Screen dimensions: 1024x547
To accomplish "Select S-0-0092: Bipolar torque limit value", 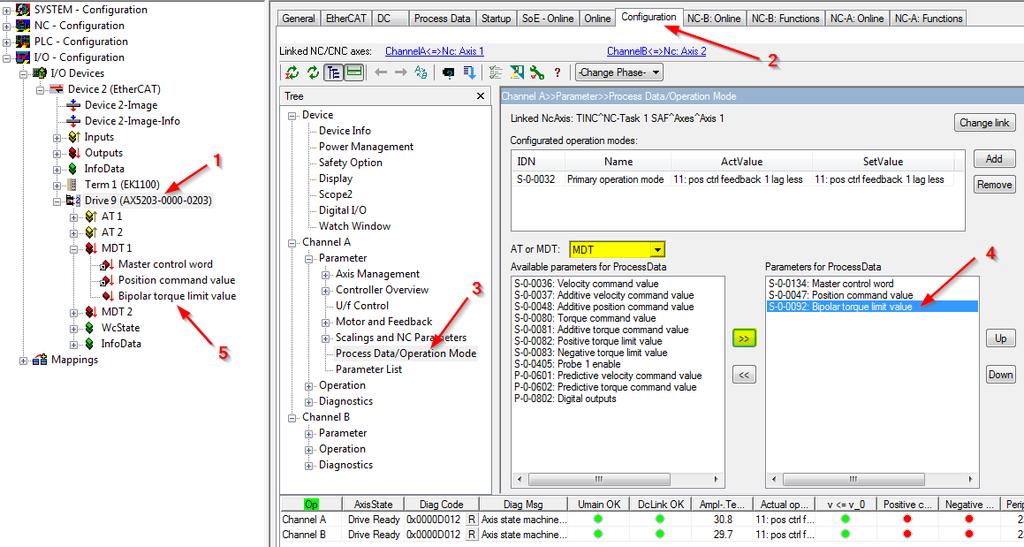I will pyautogui.click(x=871, y=307).
